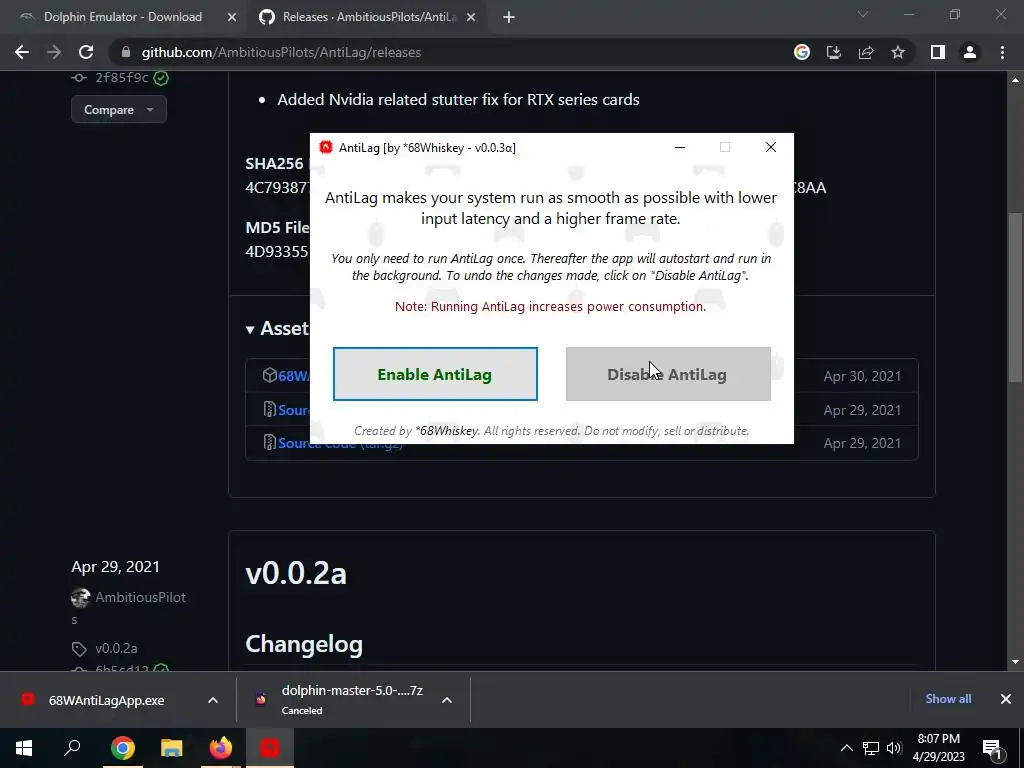
Task: Show hidden system tray icons
Action: [846, 748]
